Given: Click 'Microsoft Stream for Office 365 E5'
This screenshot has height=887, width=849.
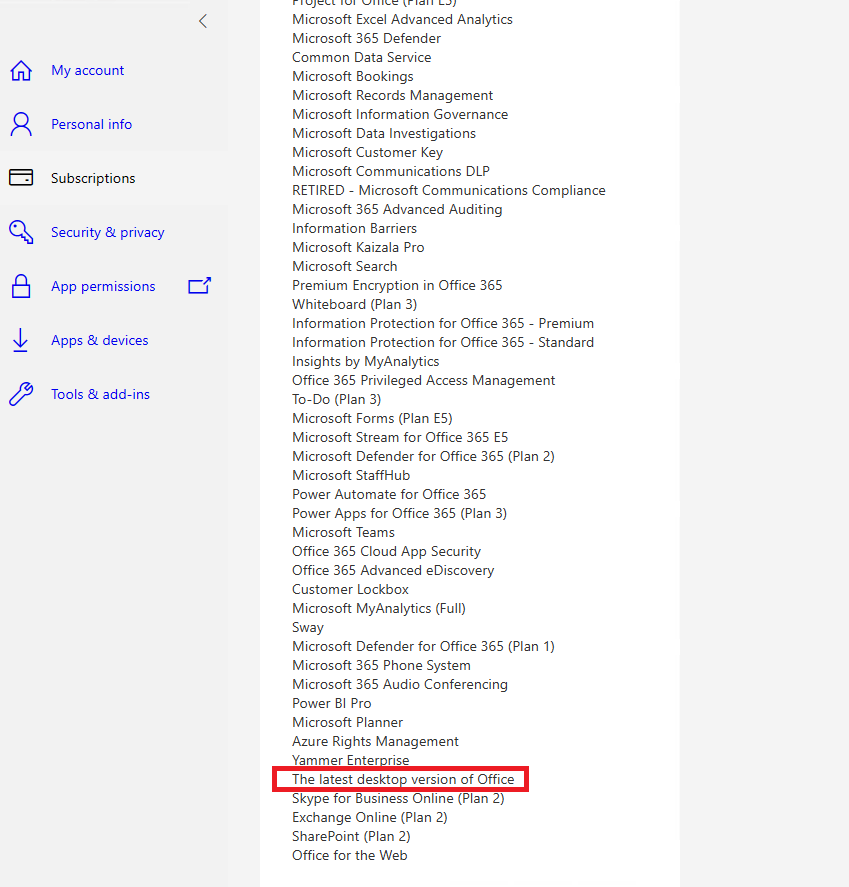Looking at the screenshot, I should tap(400, 437).
